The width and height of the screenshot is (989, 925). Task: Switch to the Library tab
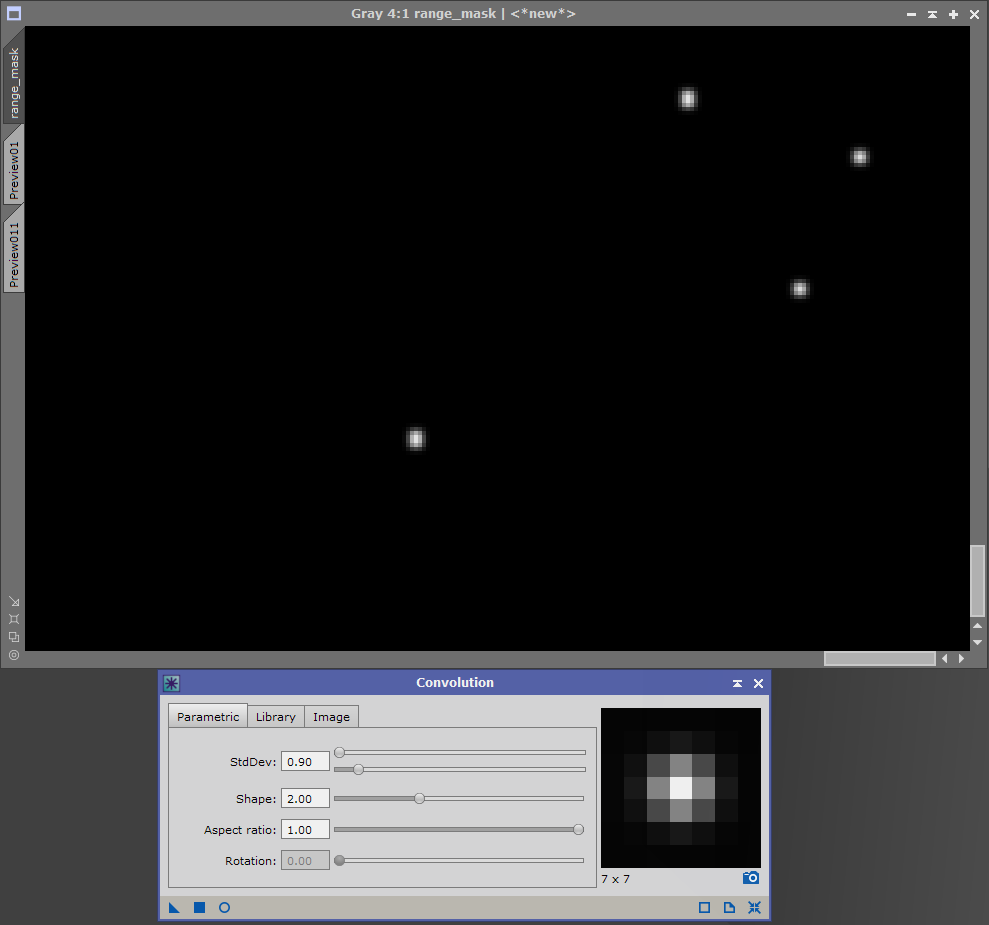276,717
